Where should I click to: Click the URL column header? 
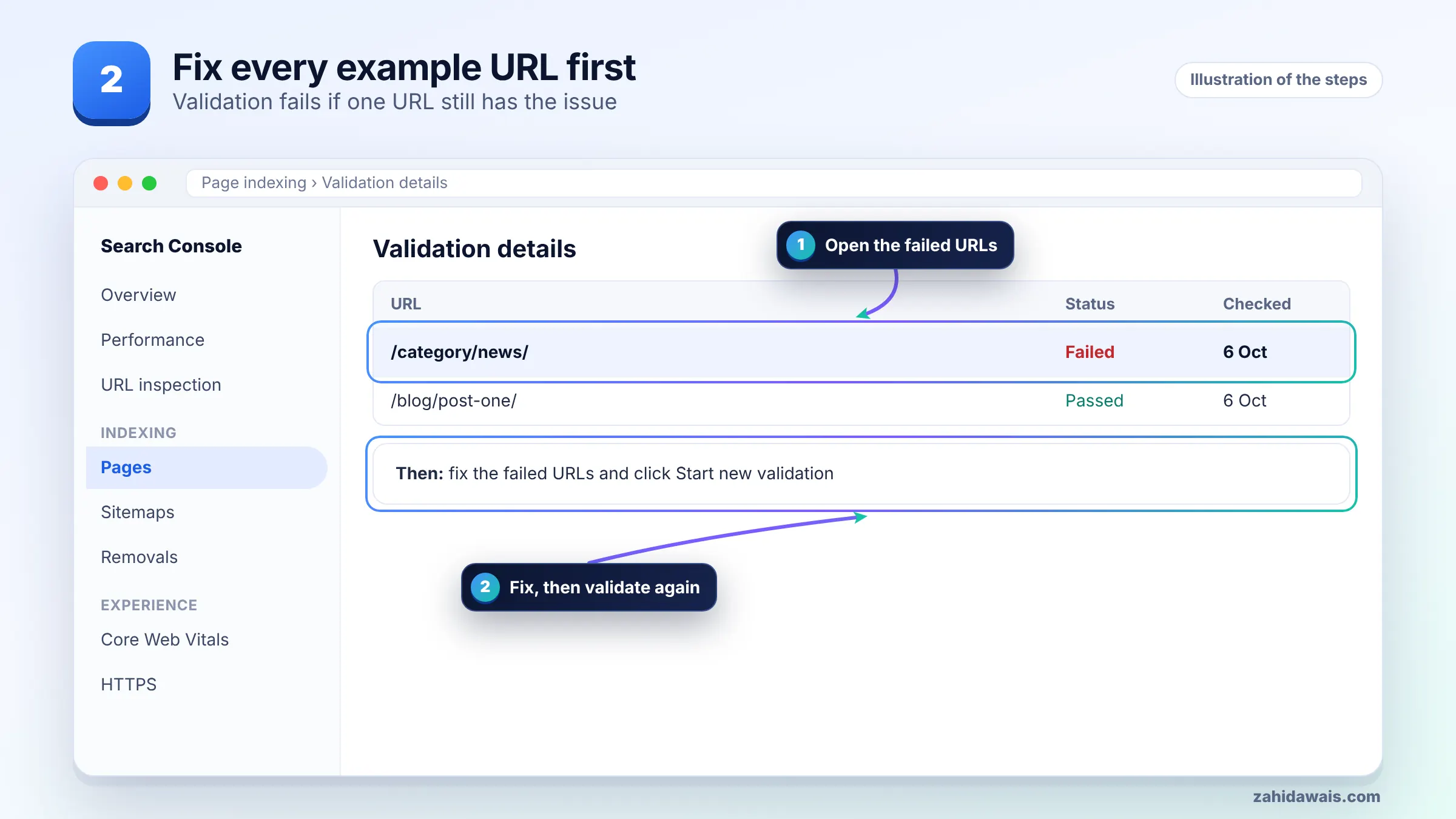406,304
